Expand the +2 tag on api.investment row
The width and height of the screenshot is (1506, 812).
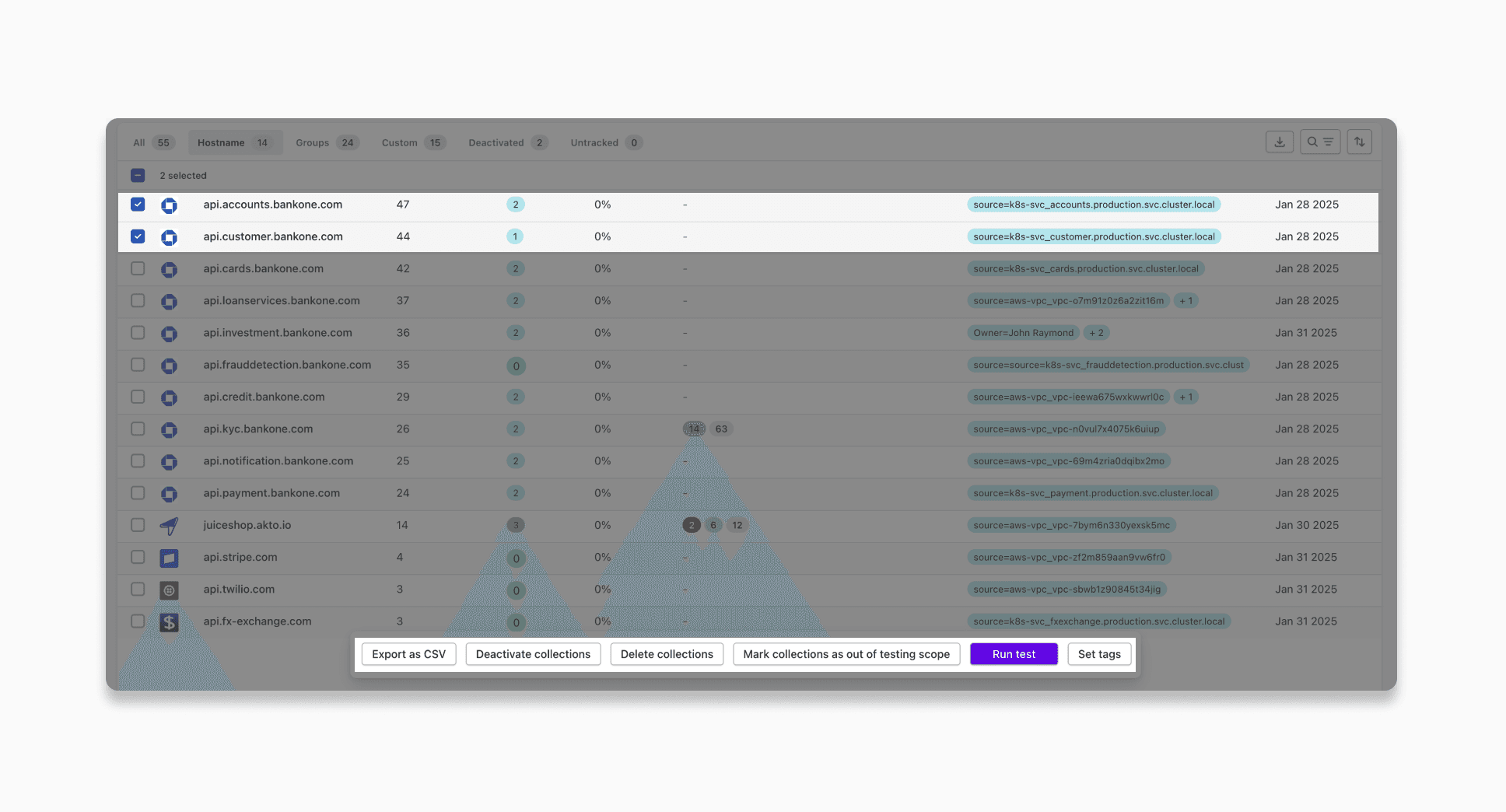coord(1096,332)
